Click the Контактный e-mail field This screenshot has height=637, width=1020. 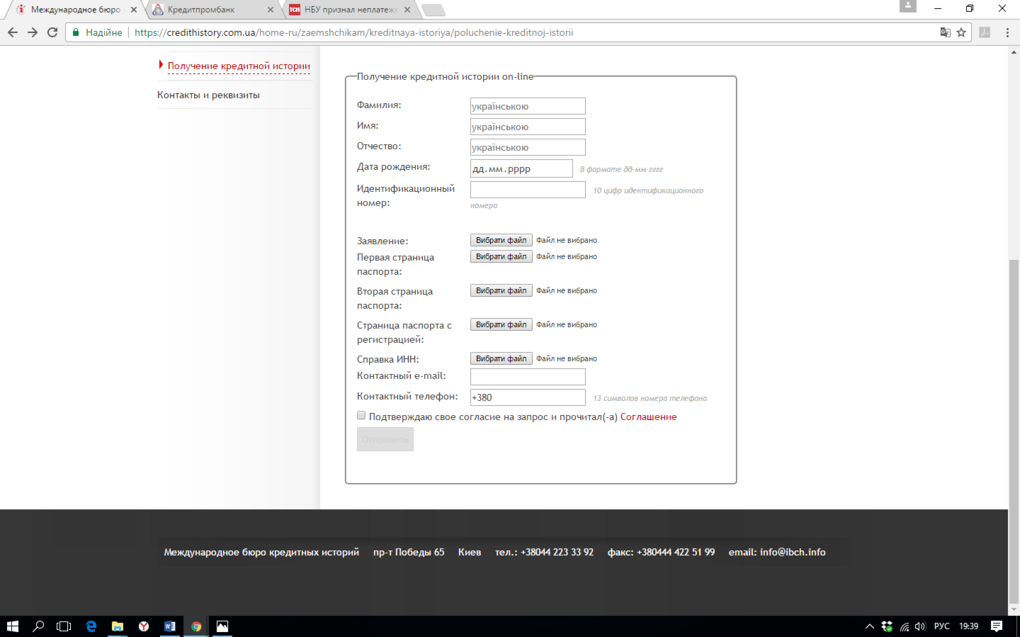tap(527, 377)
